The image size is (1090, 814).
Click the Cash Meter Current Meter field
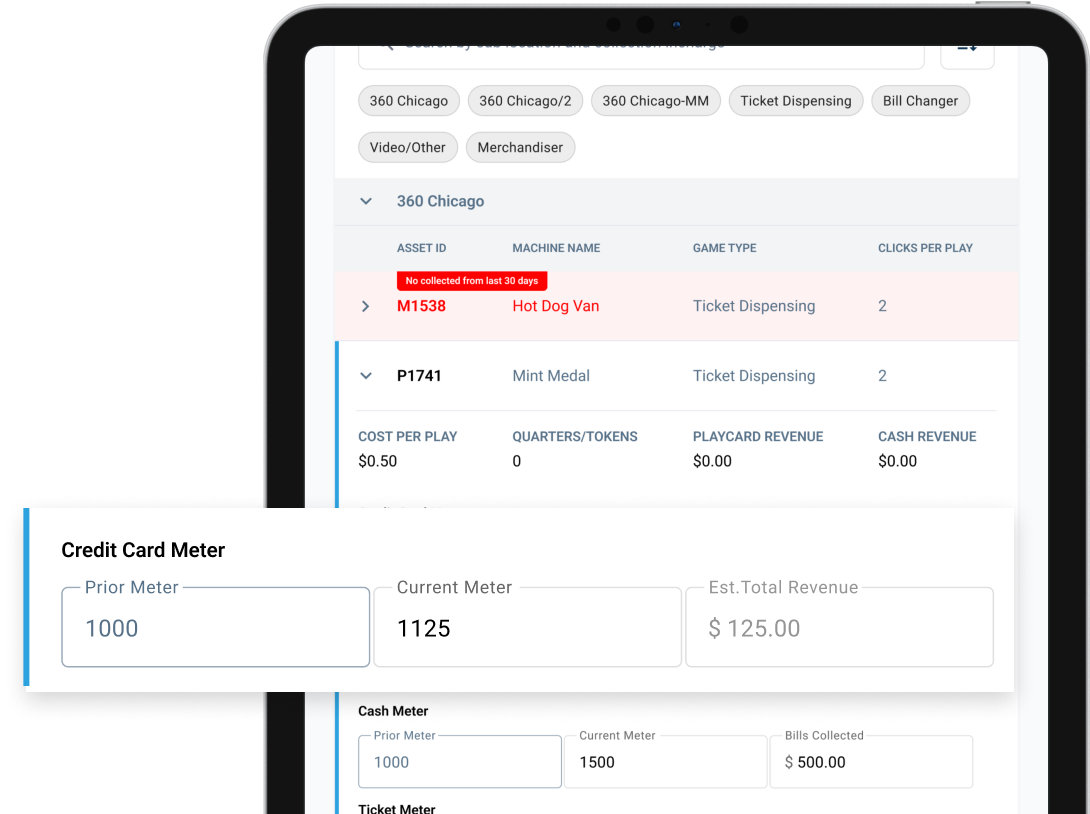pyautogui.click(x=665, y=762)
